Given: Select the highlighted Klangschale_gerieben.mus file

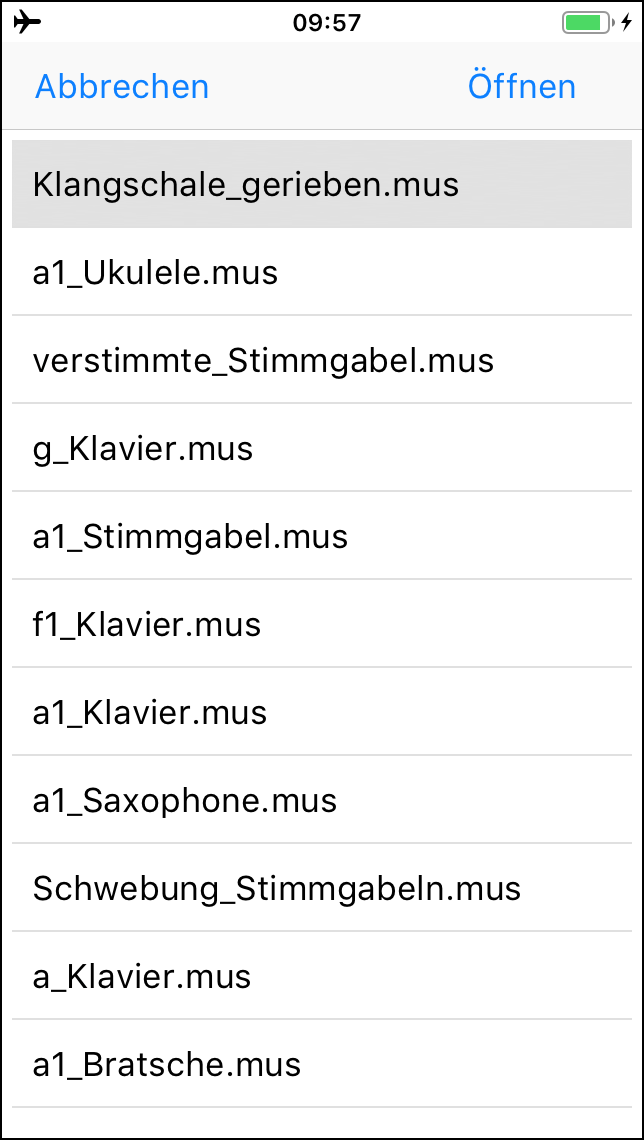Looking at the screenshot, I should coord(322,185).
